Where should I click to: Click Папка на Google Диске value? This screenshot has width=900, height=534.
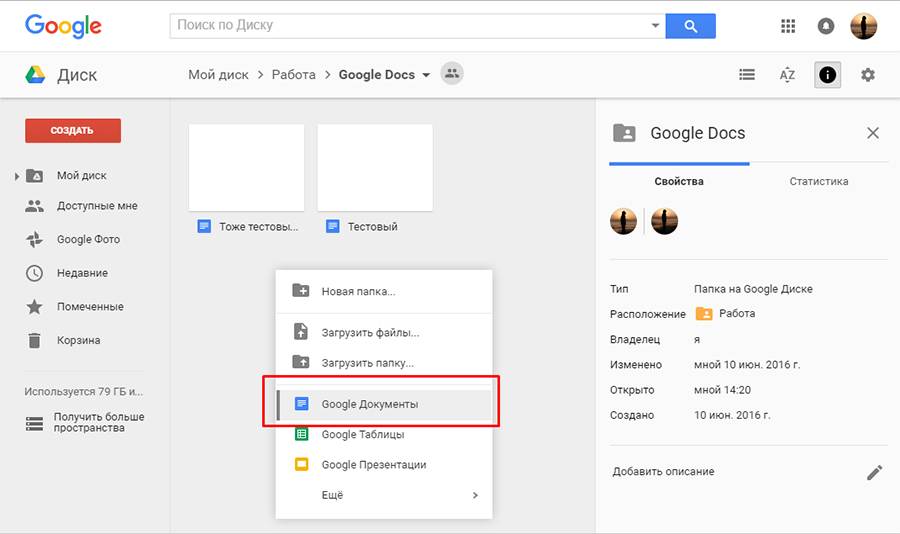coord(753,289)
